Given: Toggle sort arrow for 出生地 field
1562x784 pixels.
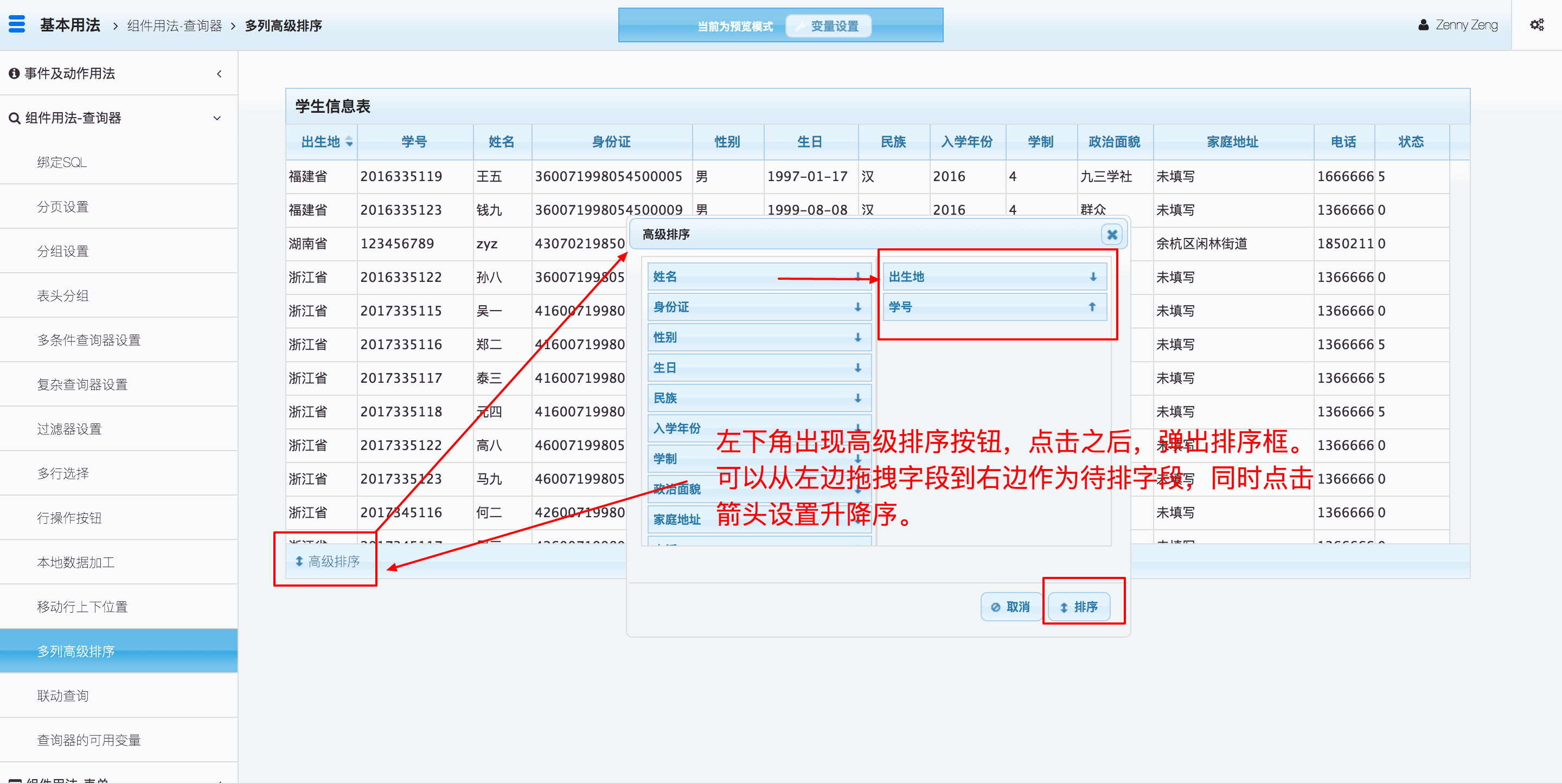Looking at the screenshot, I should (x=1093, y=277).
